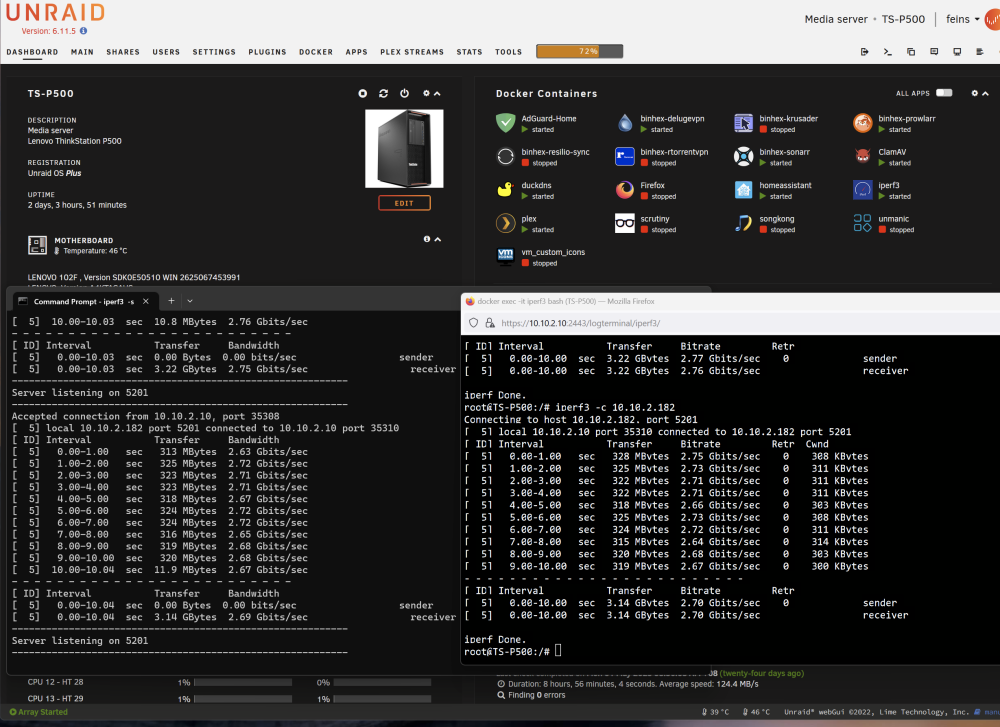Open new tab in Command Prompt window

pos(171,300)
